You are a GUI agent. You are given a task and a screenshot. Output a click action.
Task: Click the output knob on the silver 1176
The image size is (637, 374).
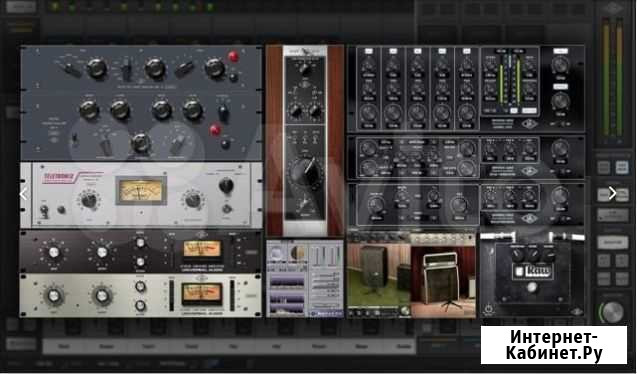pos(102,296)
